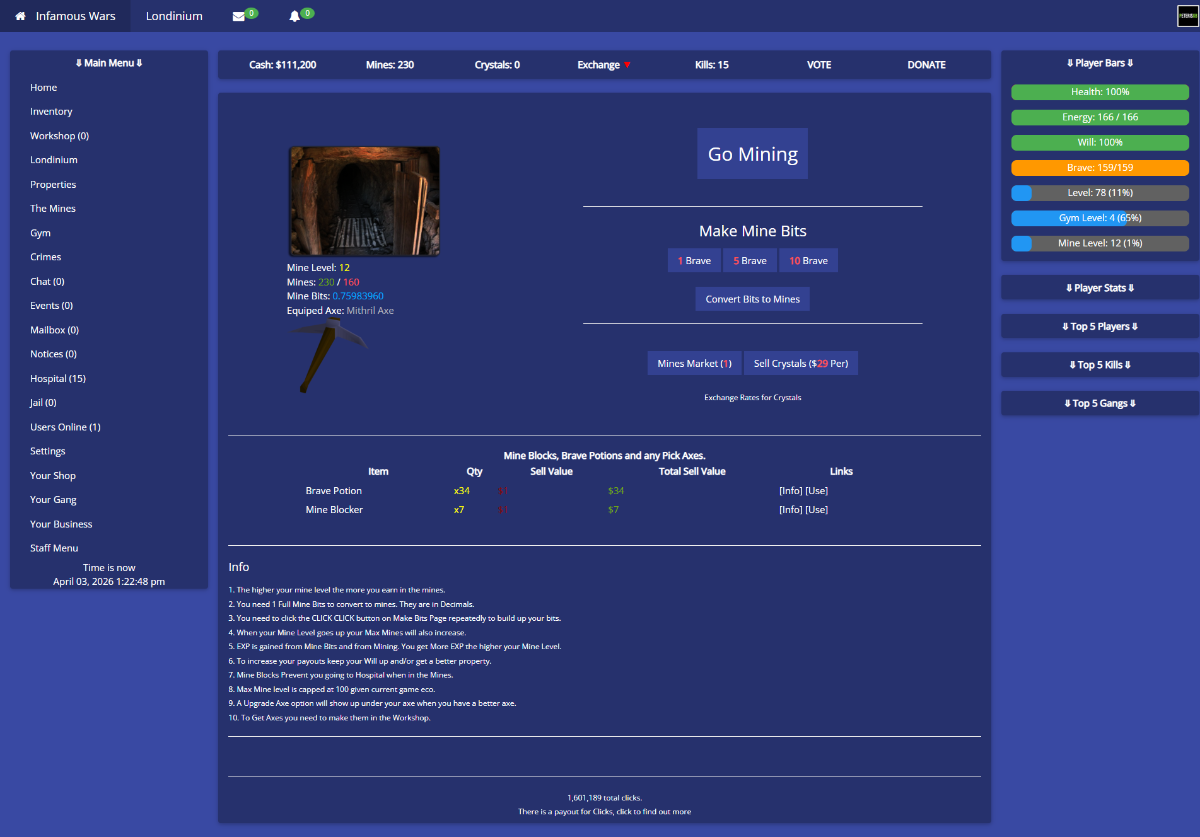The width and height of the screenshot is (1200, 837).
Task: Expand the Exchange dropdown
Action: [604, 65]
